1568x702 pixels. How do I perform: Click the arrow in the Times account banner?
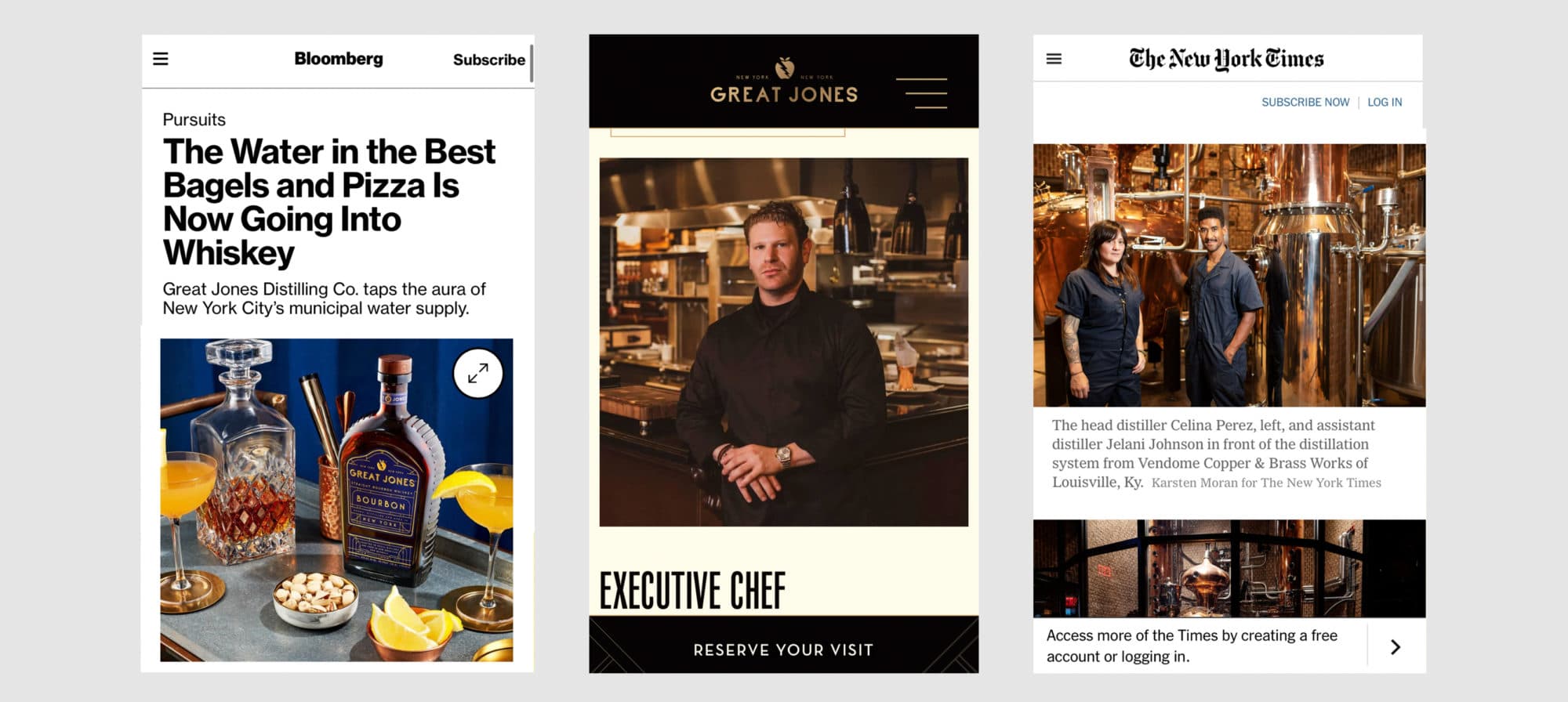(1396, 647)
